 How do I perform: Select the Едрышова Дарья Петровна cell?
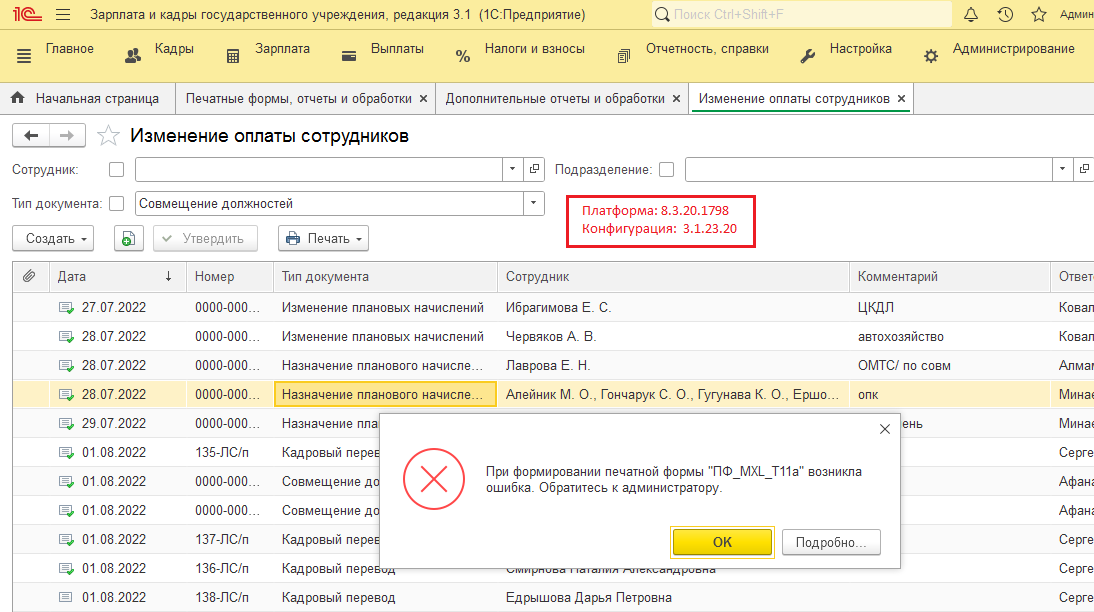pos(673,597)
